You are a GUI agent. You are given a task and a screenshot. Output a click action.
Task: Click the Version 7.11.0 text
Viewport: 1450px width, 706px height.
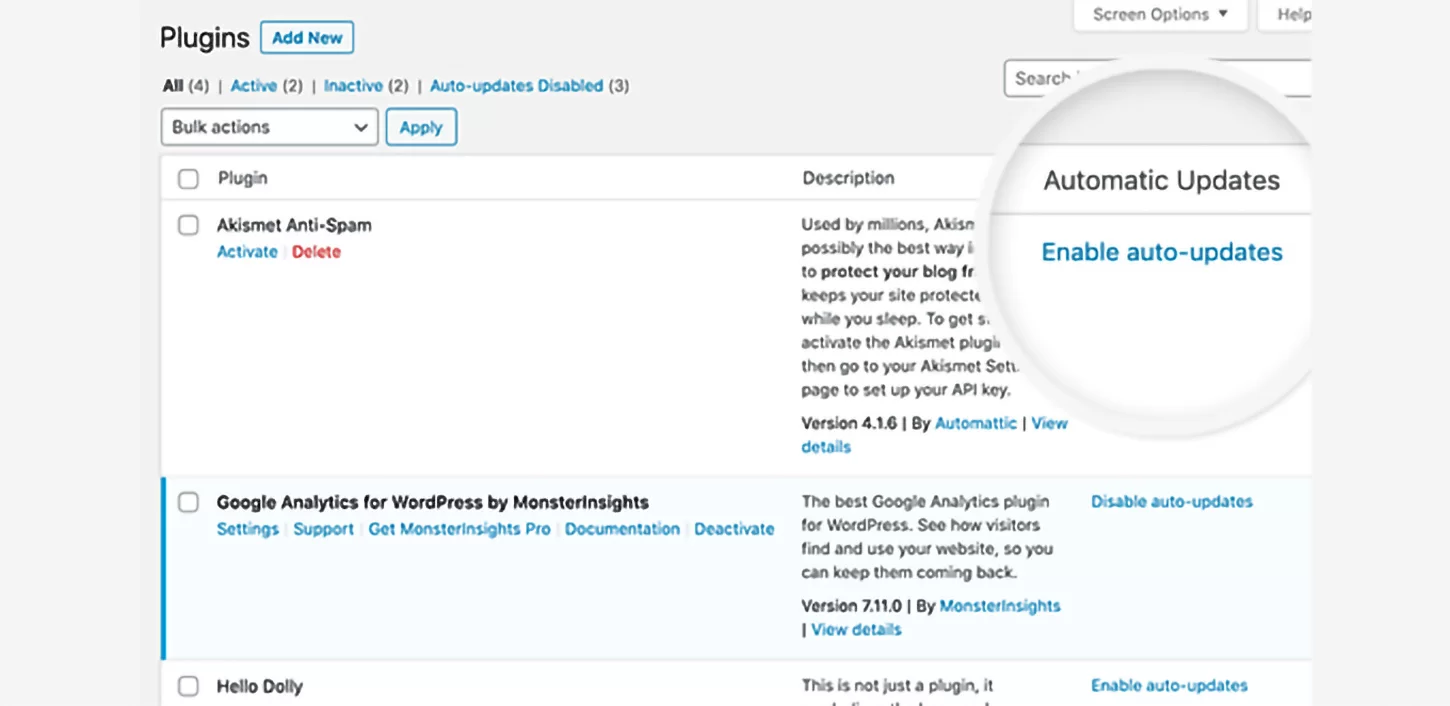pyautogui.click(x=852, y=606)
